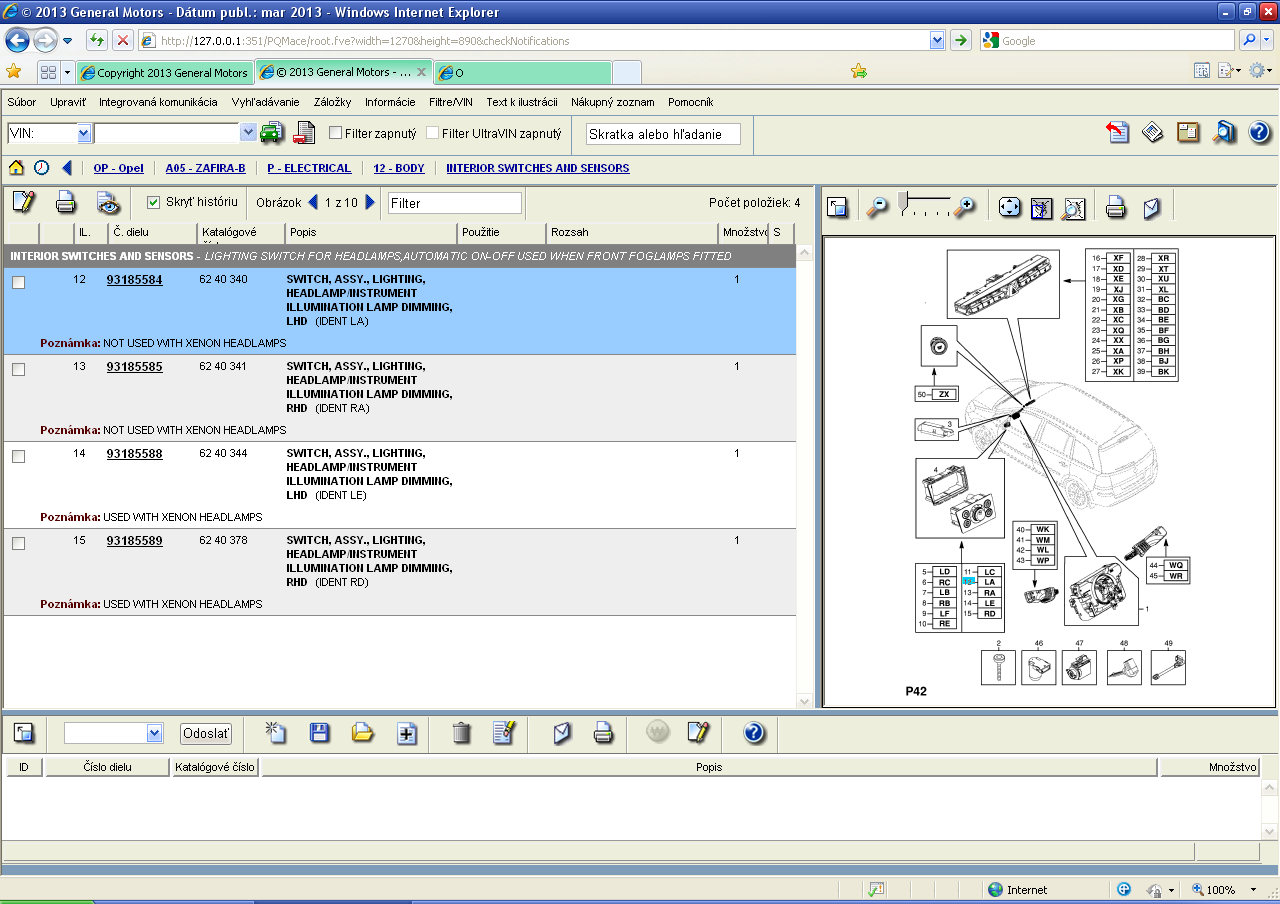Open the VIN type dropdown

click(84, 133)
